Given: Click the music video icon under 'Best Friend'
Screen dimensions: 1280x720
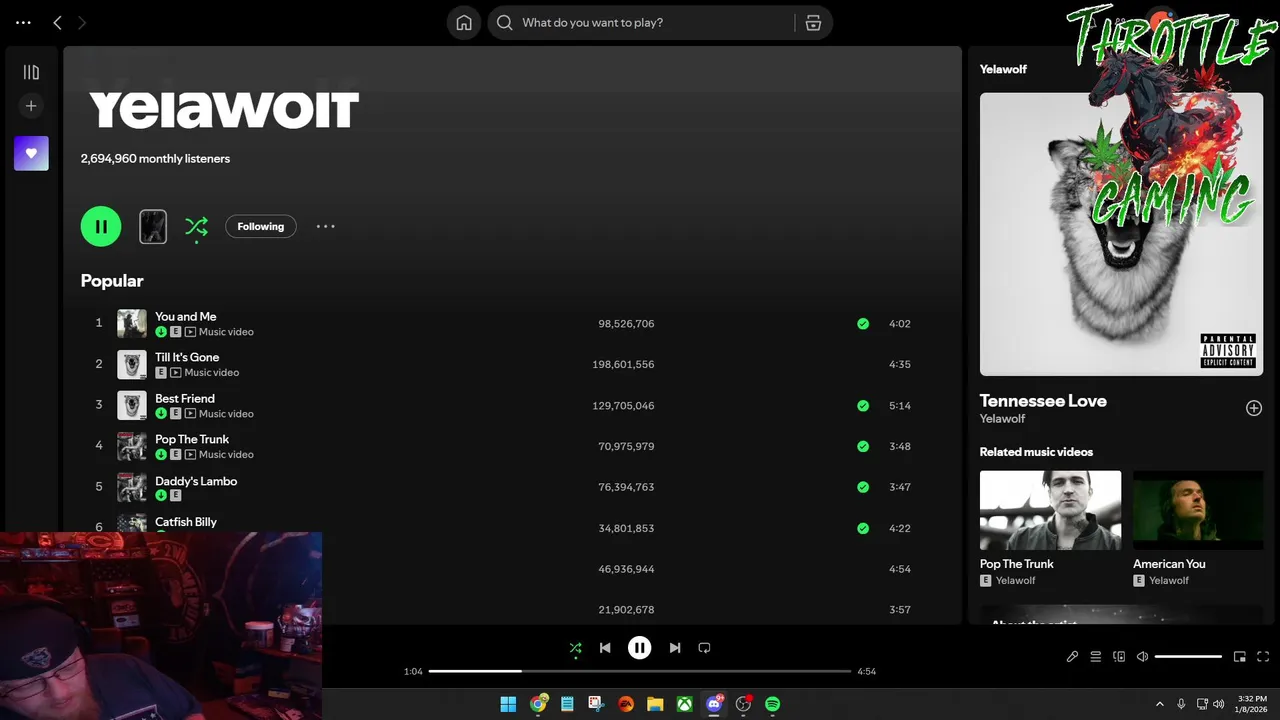Looking at the screenshot, I should [x=190, y=414].
